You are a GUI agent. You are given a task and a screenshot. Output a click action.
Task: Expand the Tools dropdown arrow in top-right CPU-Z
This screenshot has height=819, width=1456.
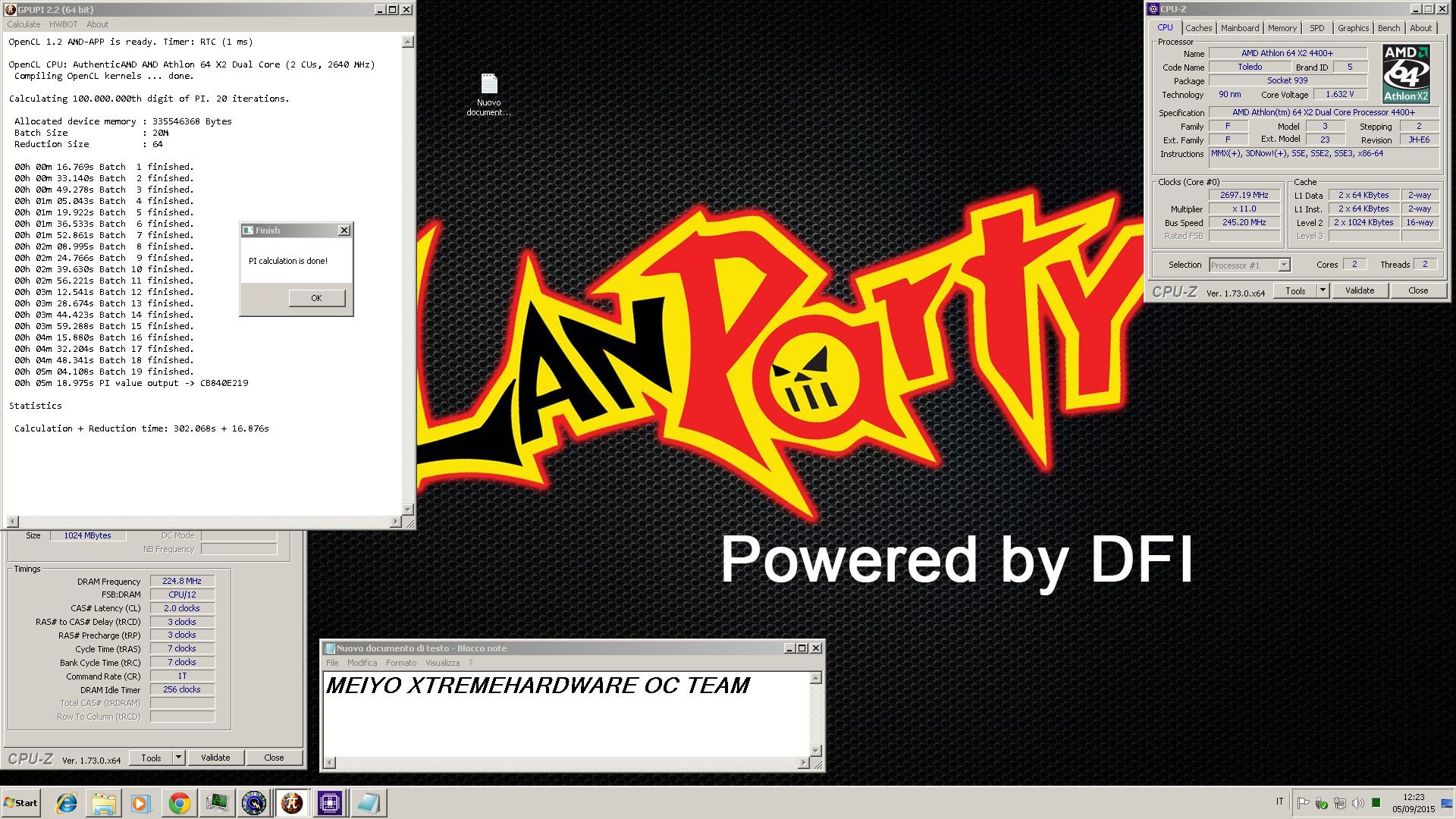(x=1323, y=290)
